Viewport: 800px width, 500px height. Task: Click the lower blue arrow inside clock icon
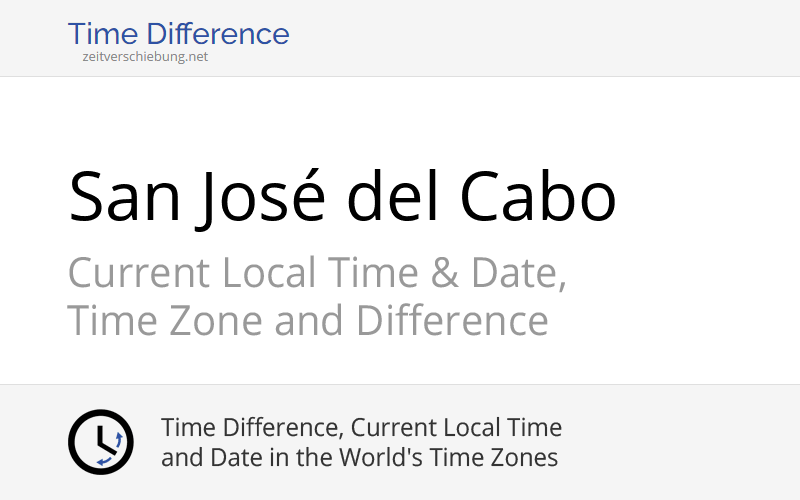[x=105, y=462]
